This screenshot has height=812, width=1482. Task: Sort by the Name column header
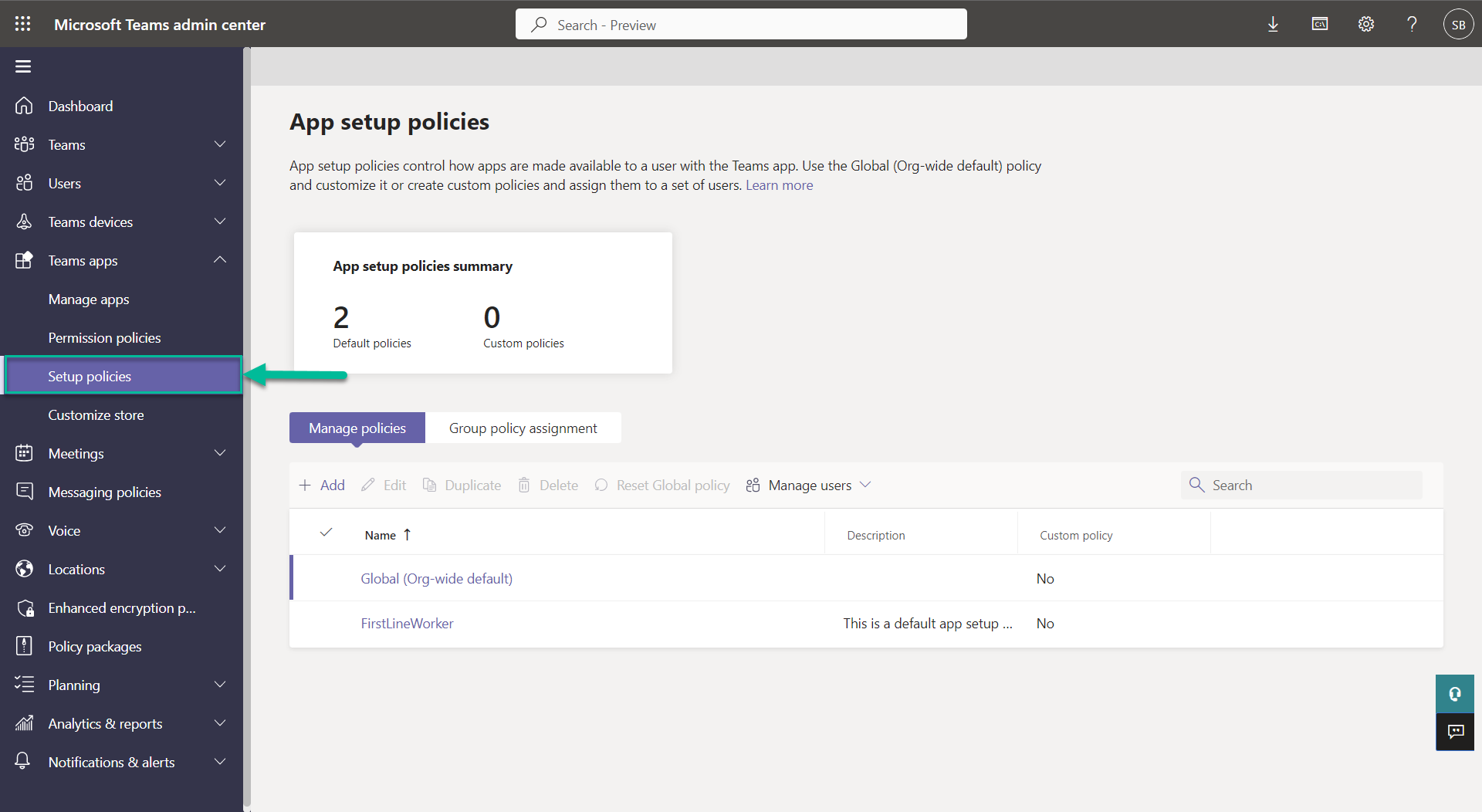pyautogui.click(x=381, y=535)
